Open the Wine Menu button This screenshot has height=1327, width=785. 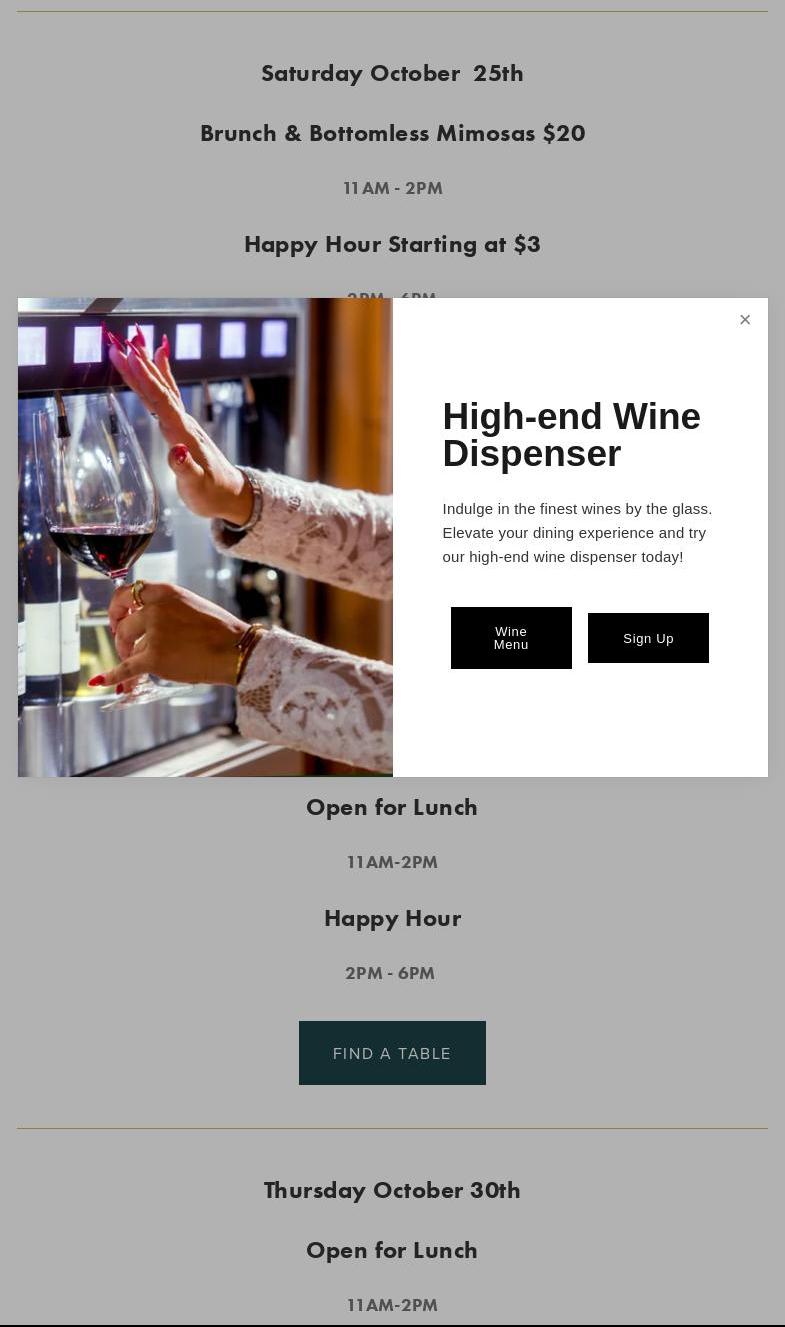point(511,638)
